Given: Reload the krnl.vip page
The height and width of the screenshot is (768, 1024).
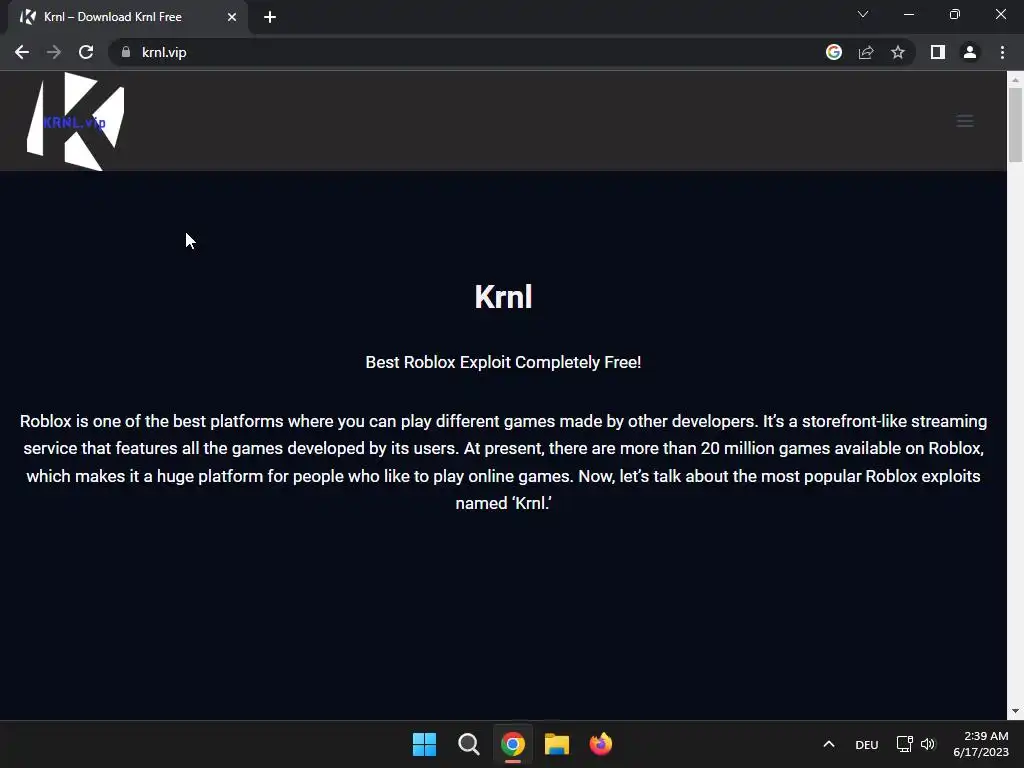Looking at the screenshot, I should (86, 52).
